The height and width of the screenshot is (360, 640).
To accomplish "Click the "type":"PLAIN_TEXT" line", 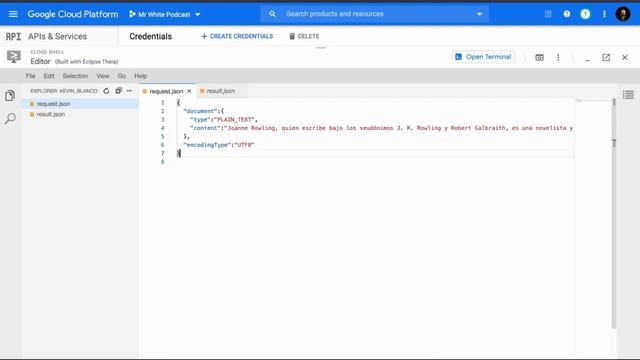I will [x=224, y=120].
